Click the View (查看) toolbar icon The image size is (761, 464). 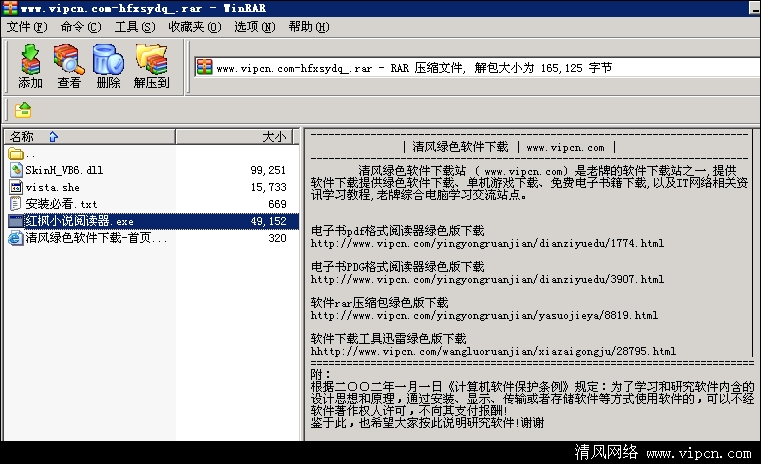click(69, 66)
